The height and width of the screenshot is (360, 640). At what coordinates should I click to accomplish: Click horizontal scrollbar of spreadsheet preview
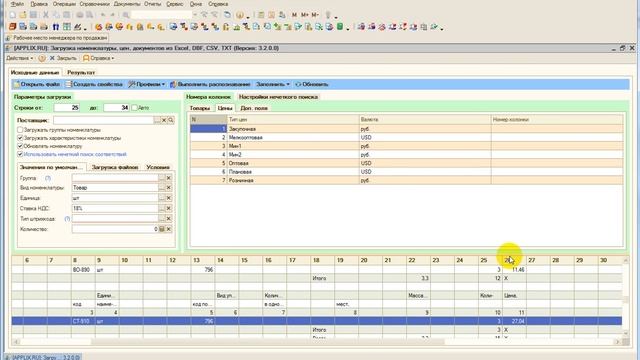coord(317,342)
